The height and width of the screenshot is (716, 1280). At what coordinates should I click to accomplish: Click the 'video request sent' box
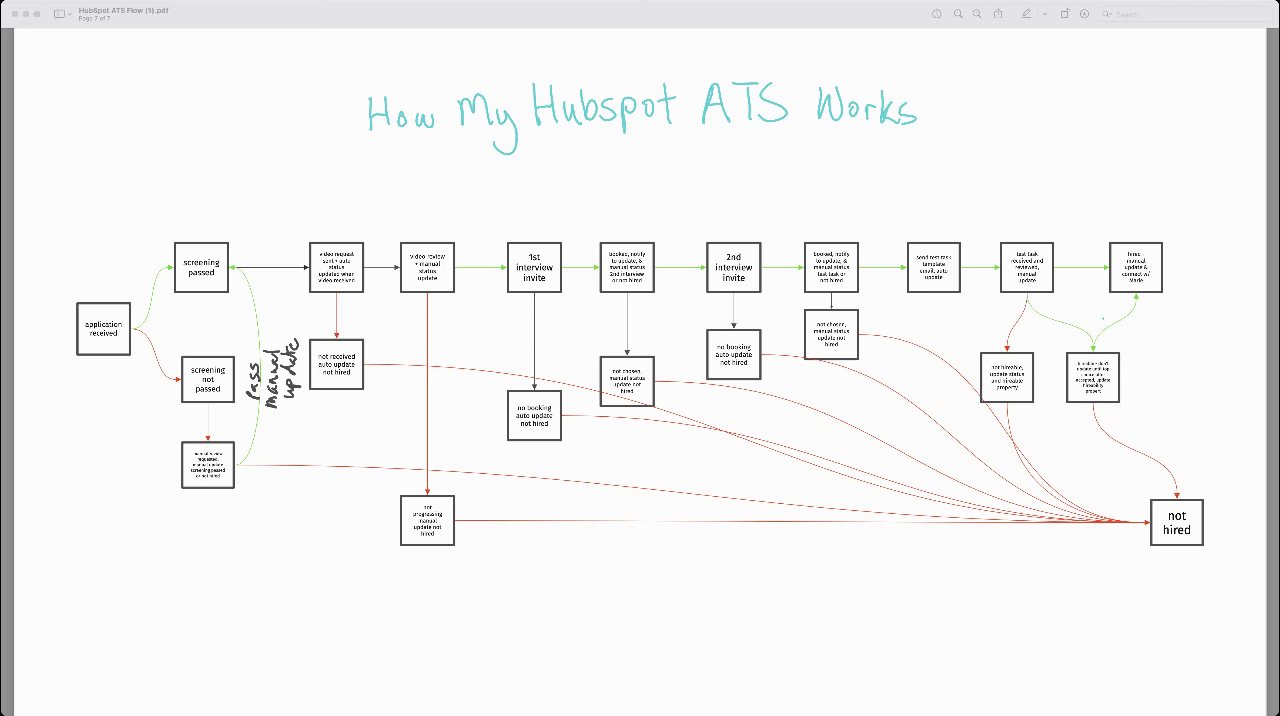[x=336, y=268]
